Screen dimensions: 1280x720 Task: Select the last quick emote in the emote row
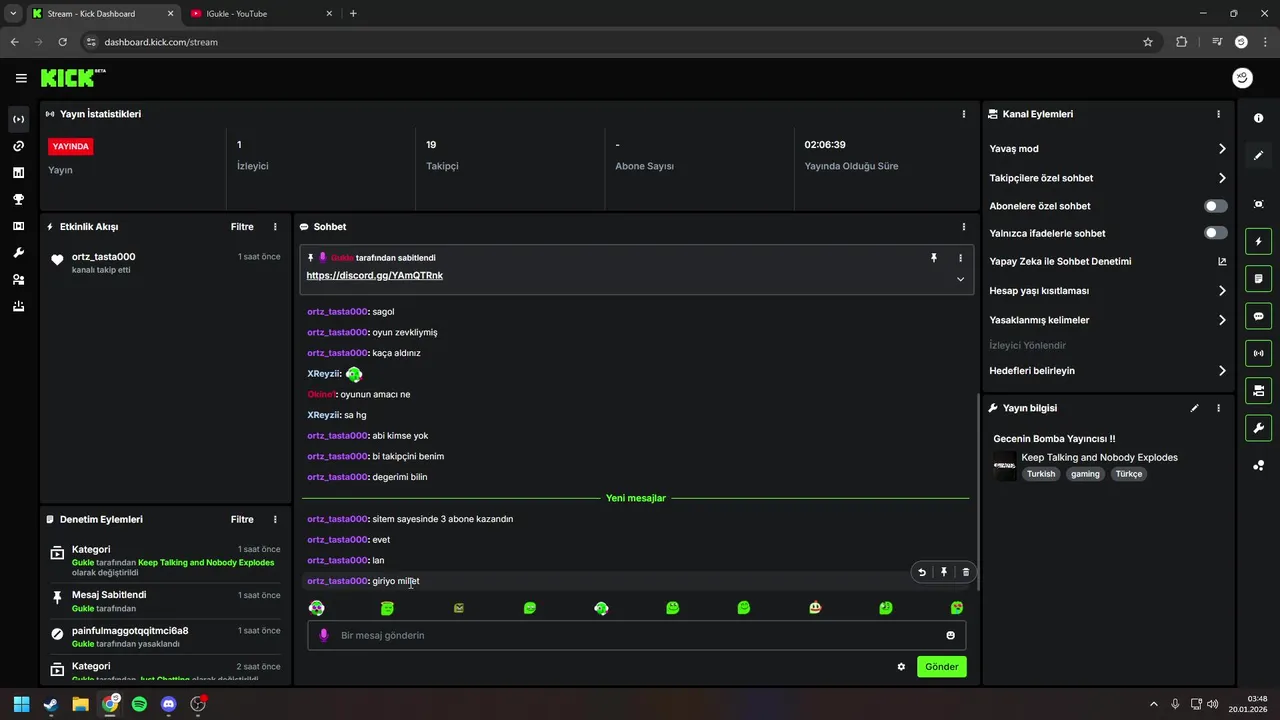(957, 607)
